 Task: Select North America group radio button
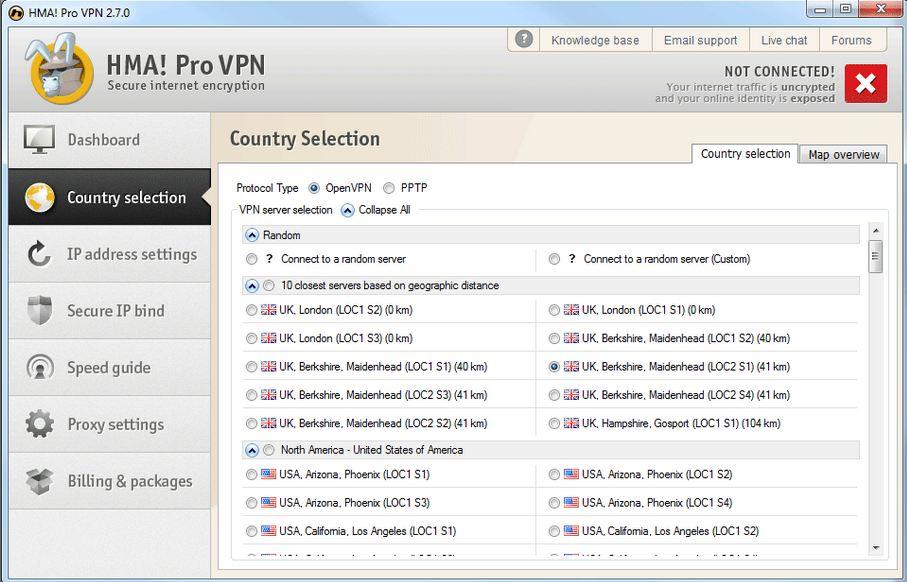(269, 450)
